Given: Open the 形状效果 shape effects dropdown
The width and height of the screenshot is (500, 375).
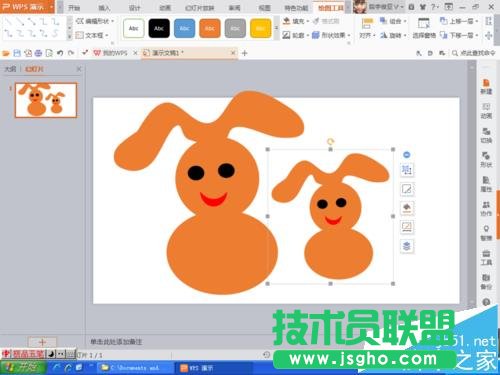Looking at the screenshot, I should [x=331, y=35].
